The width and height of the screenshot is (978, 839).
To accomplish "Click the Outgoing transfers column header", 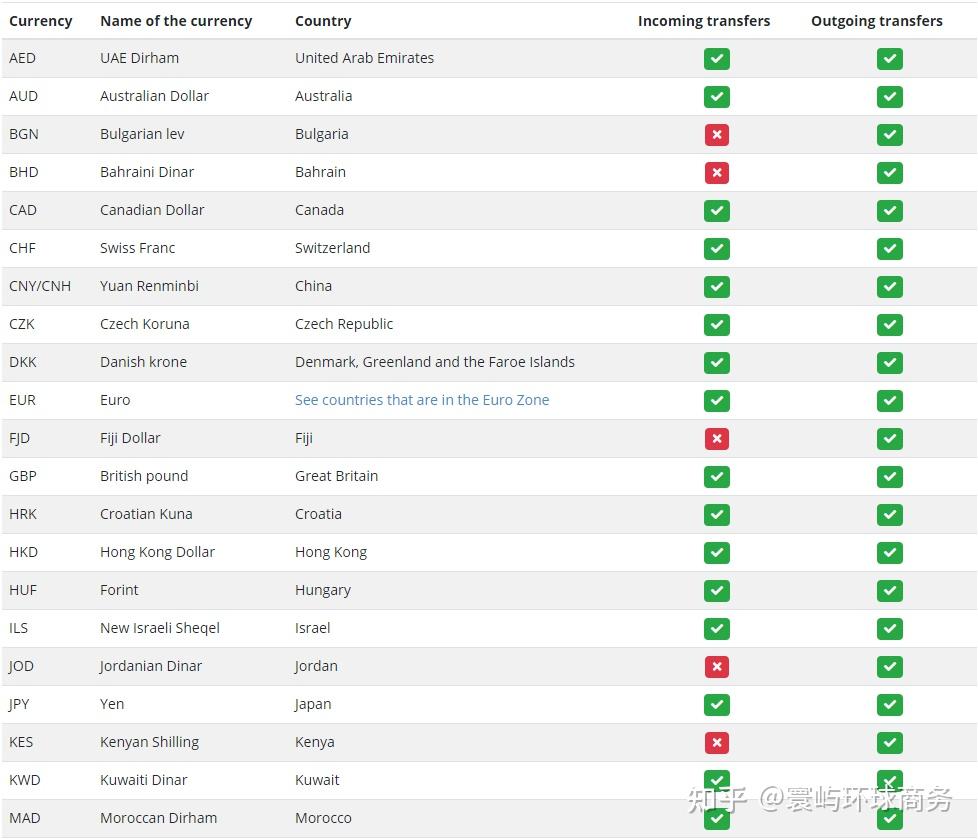I will point(876,21).
